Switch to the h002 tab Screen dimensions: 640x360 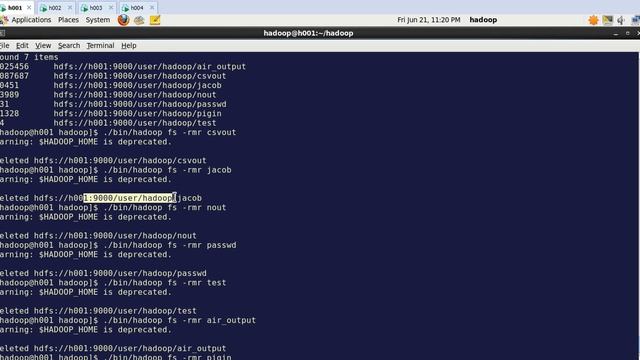pos(55,8)
